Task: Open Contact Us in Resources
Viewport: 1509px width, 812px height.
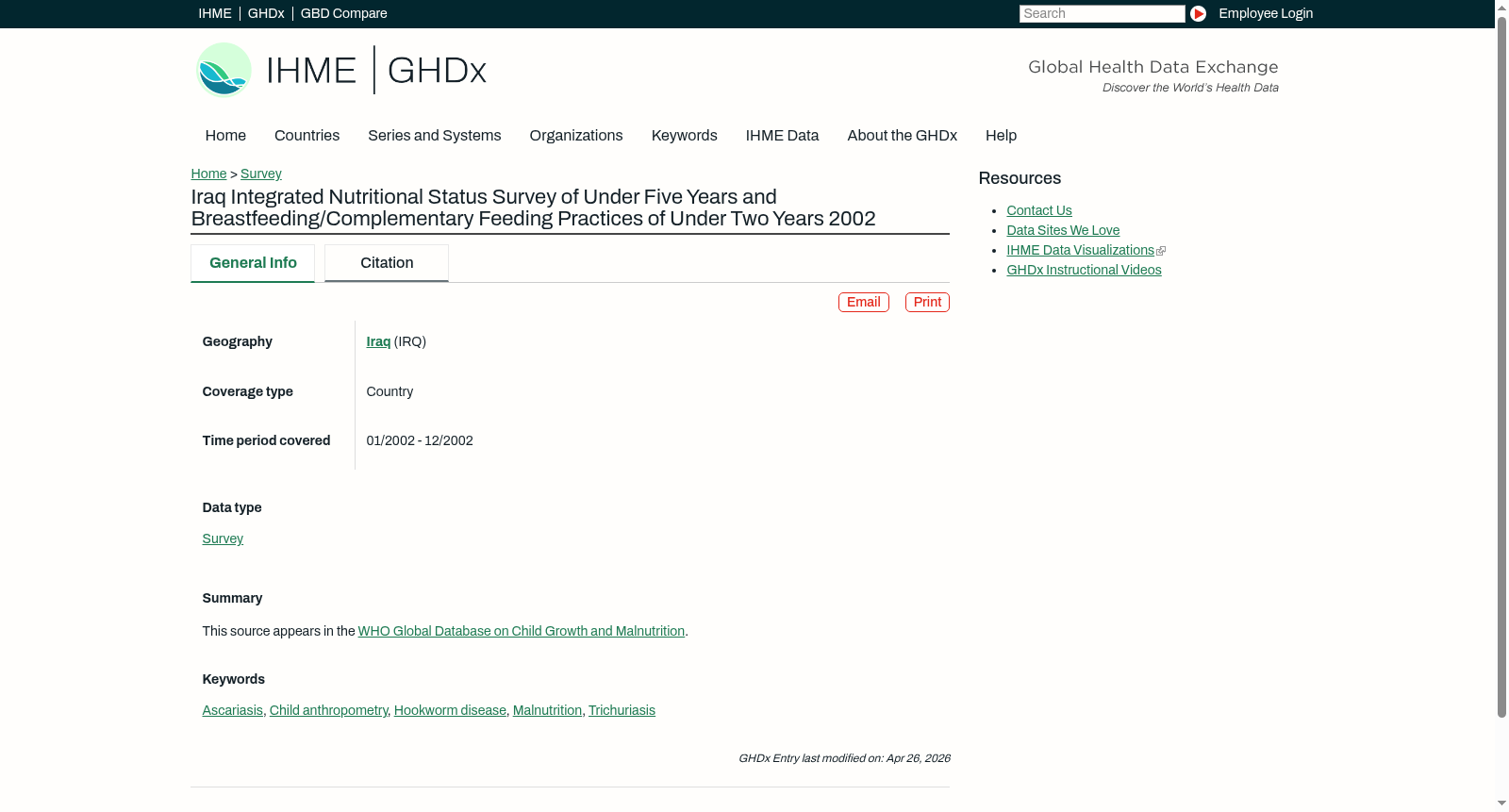Action: (1039, 210)
